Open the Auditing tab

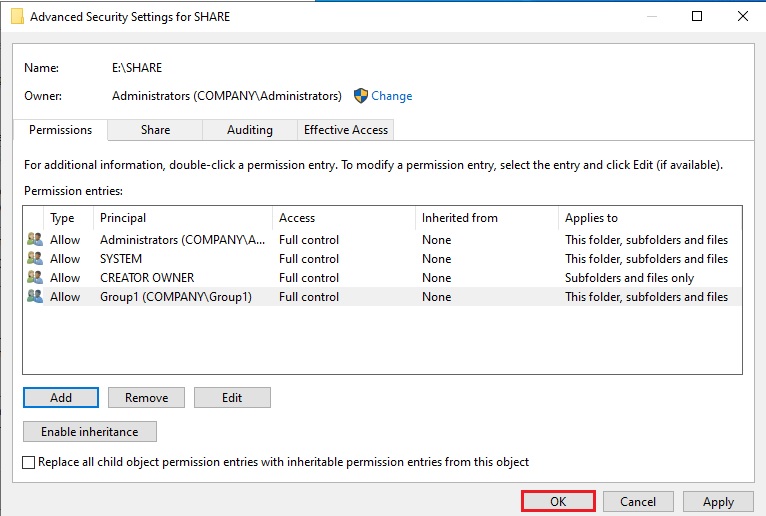pos(250,130)
